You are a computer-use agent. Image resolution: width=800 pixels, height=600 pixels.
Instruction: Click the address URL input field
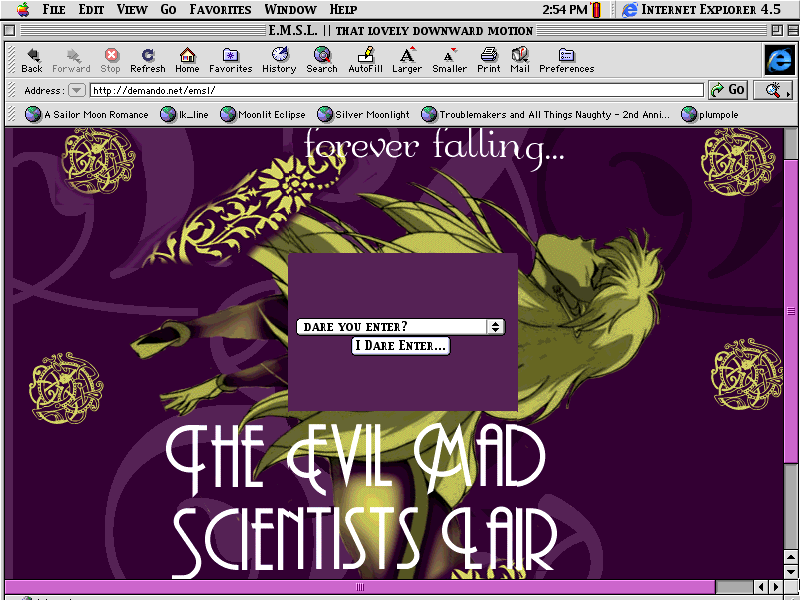click(x=396, y=90)
